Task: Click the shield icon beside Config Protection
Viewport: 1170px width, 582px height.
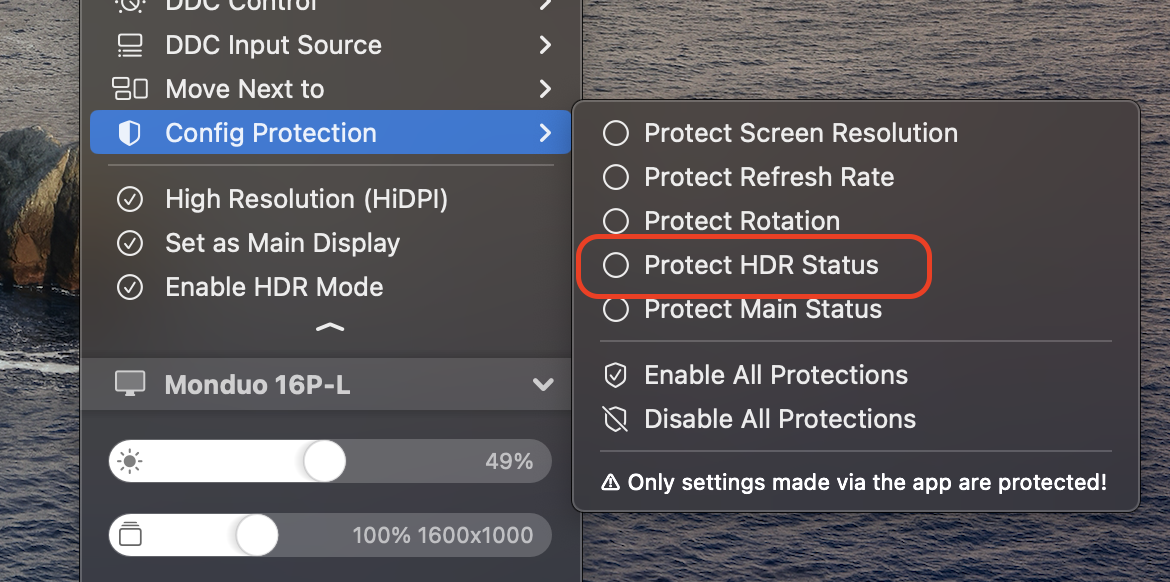Action: [x=130, y=133]
